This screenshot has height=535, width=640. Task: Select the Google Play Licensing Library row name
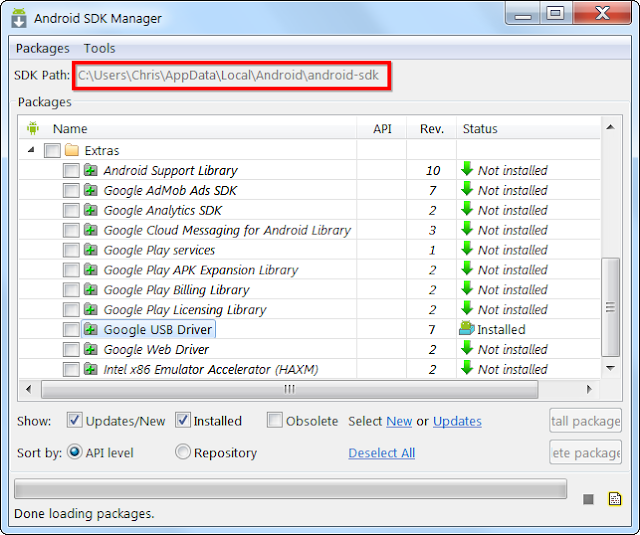click(x=185, y=310)
